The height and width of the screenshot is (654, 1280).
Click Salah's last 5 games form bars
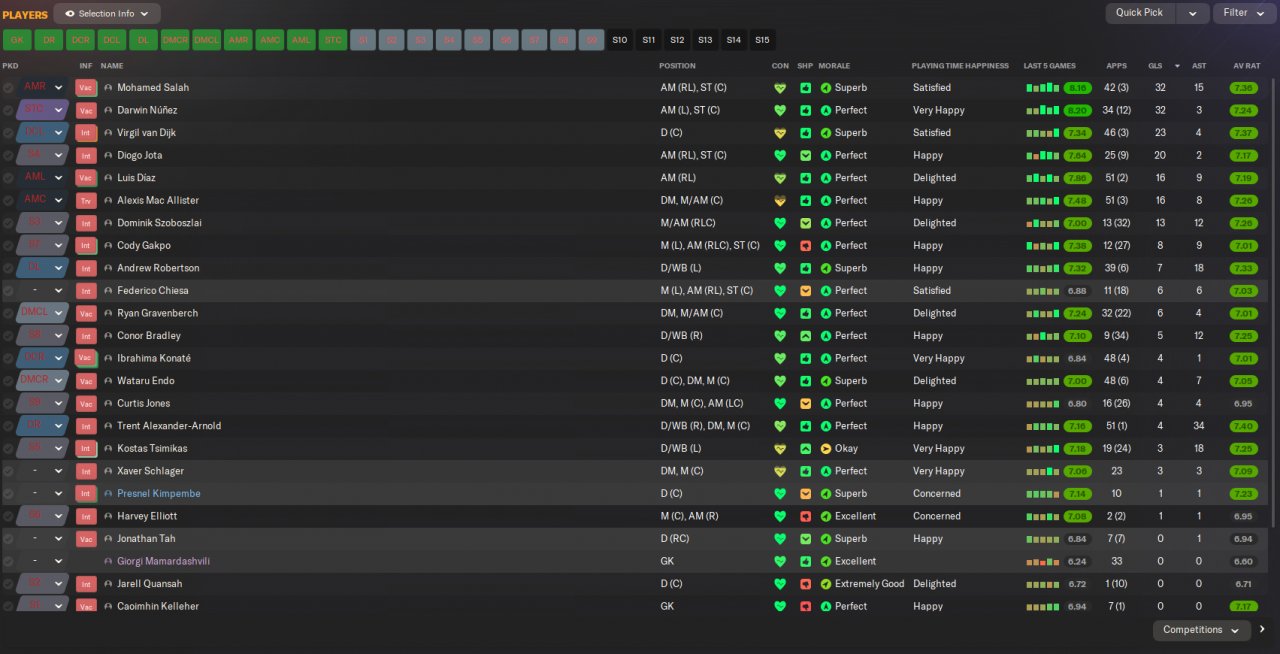[x=1042, y=88]
